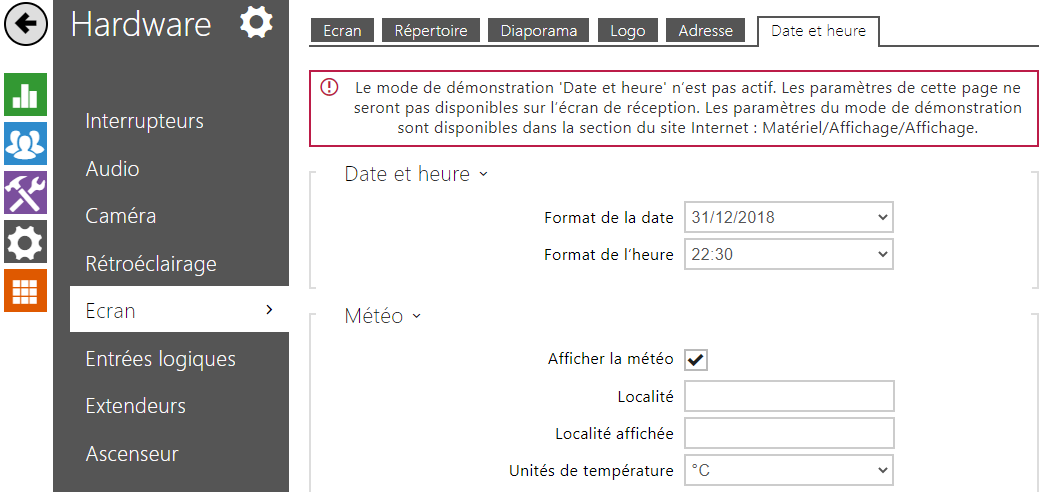Click the dark gear hardware icon
Screen dimensions: 1047x492
25,241
